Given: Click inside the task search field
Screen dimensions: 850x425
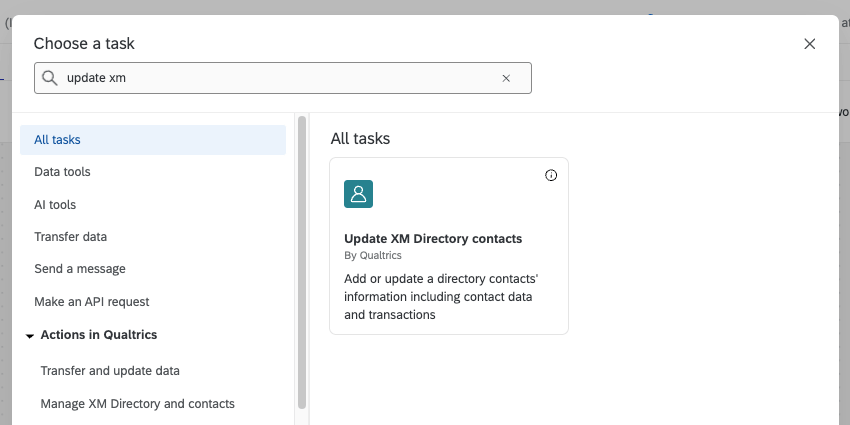Looking at the screenshot, I should coord(280,78).
